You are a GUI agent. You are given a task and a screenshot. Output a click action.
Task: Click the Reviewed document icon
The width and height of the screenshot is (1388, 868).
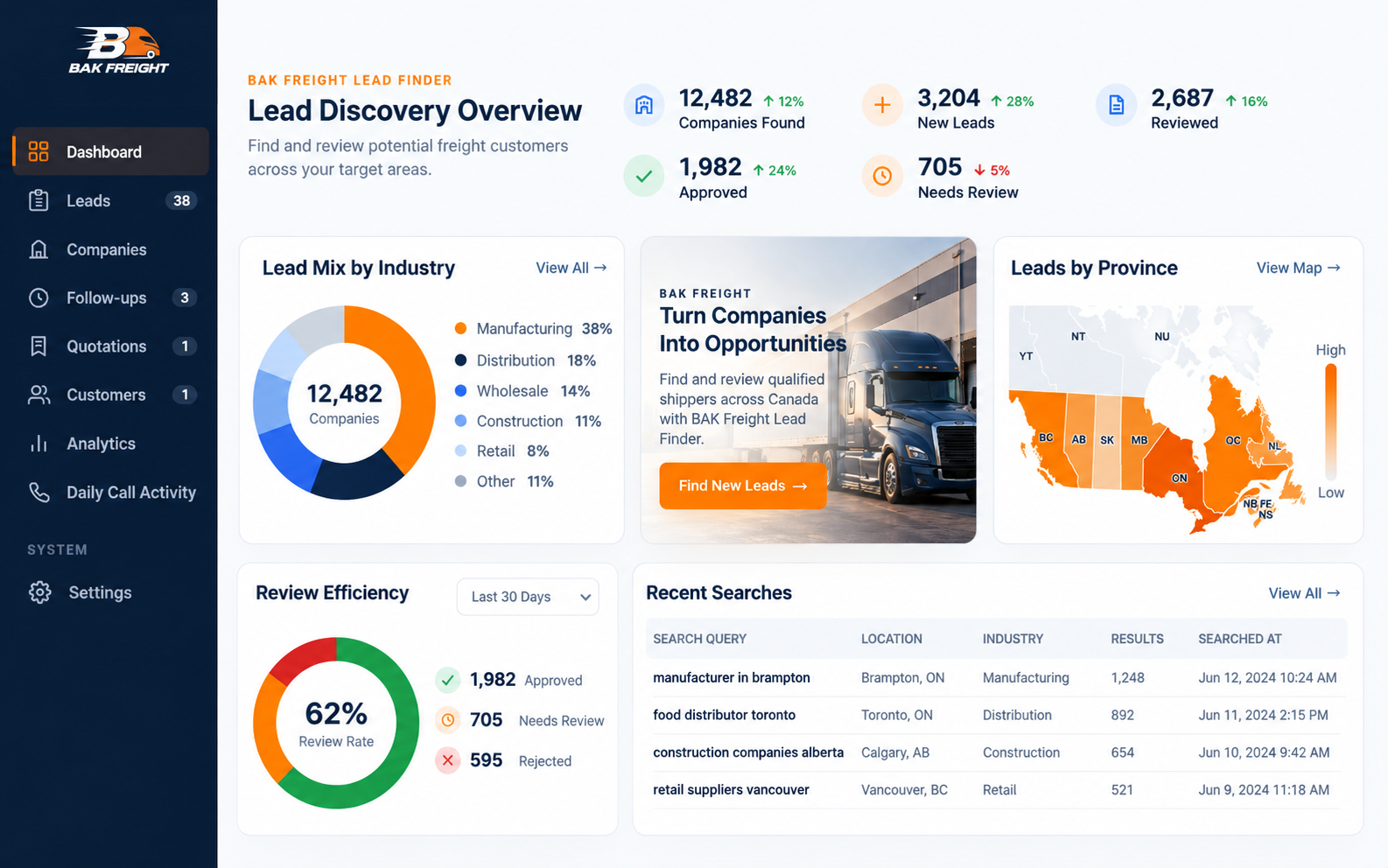(1117, 106)
